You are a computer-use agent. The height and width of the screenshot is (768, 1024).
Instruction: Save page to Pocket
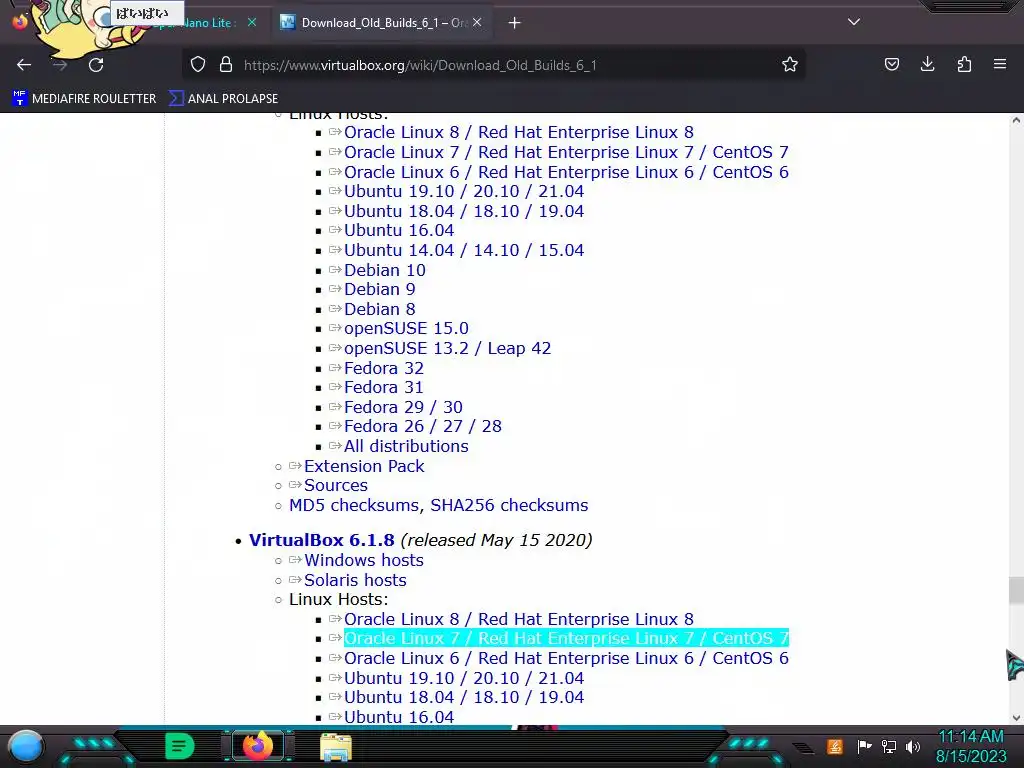click(x=891, y=65)
